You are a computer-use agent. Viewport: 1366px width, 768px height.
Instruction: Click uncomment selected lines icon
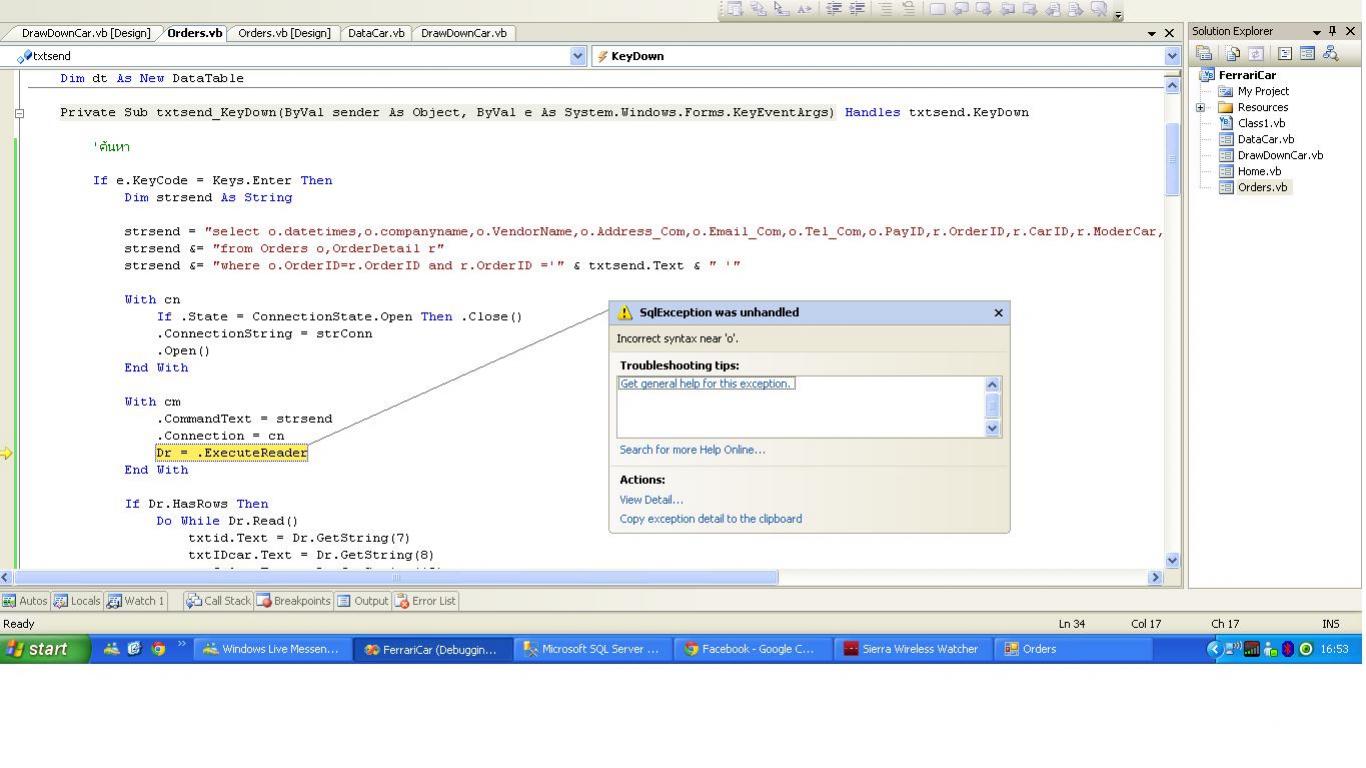[909, 9]
